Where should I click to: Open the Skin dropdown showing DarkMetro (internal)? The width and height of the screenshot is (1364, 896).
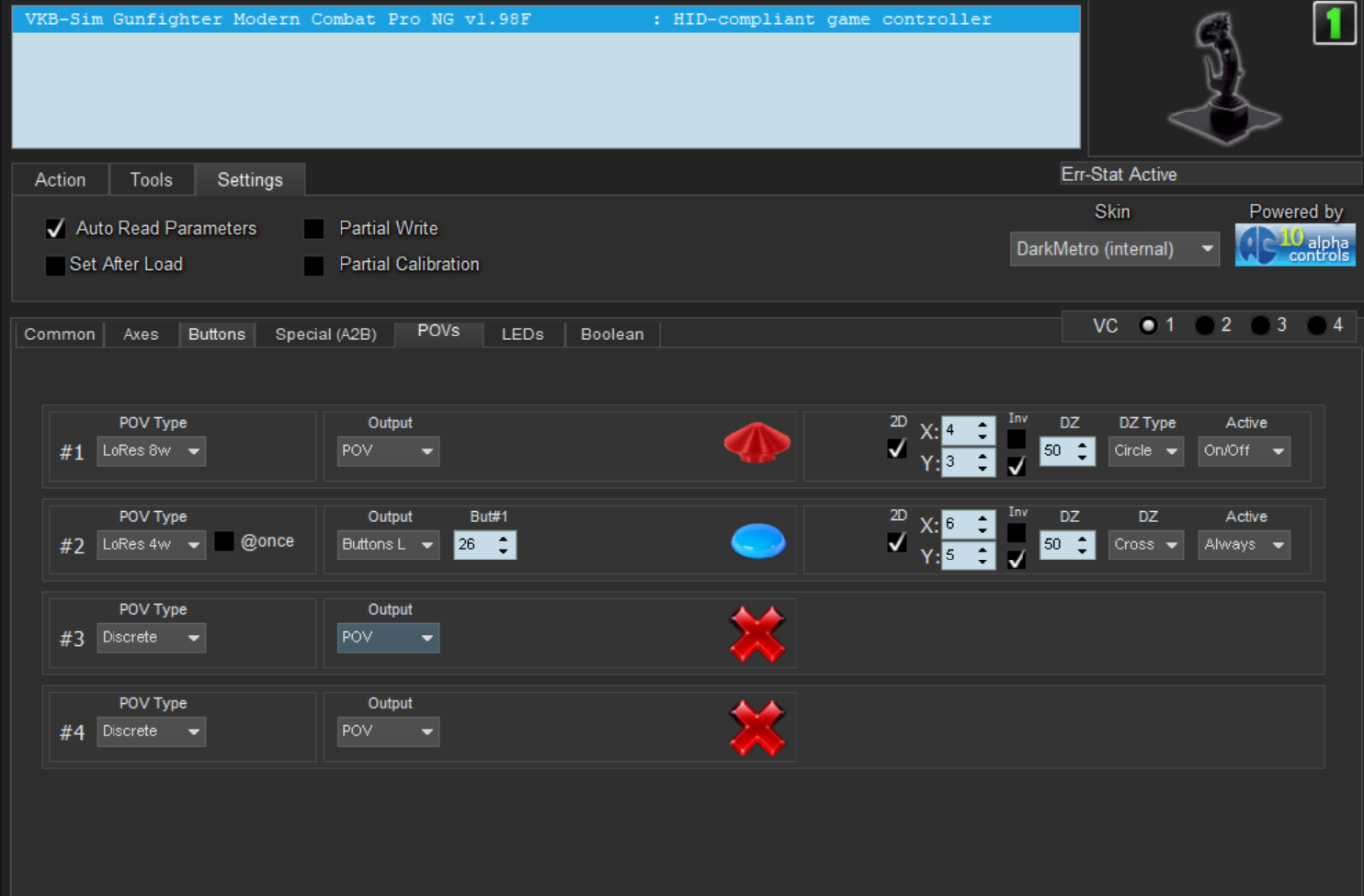(x=1114, y=249)
